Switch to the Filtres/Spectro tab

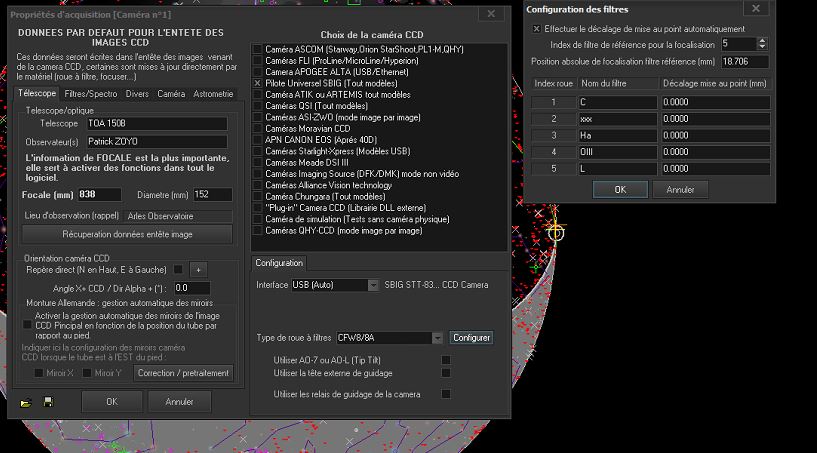point(91,93)
